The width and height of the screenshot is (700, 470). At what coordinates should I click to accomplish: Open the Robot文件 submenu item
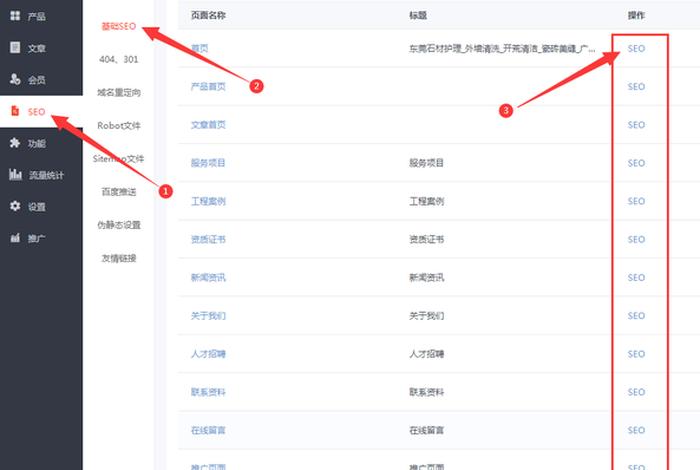[119, 125]
